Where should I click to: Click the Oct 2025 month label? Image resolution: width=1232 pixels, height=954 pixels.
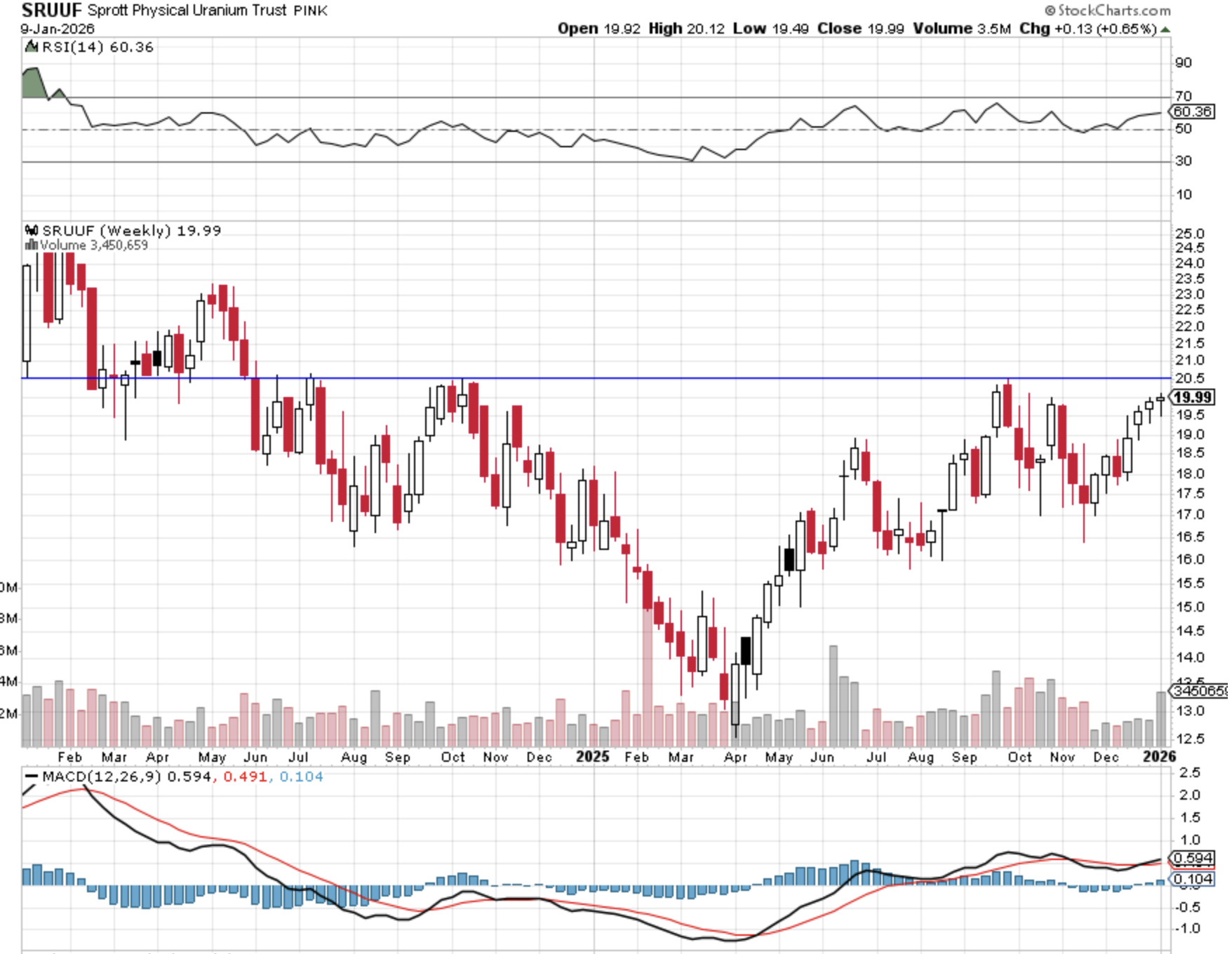pos(1019,757)
